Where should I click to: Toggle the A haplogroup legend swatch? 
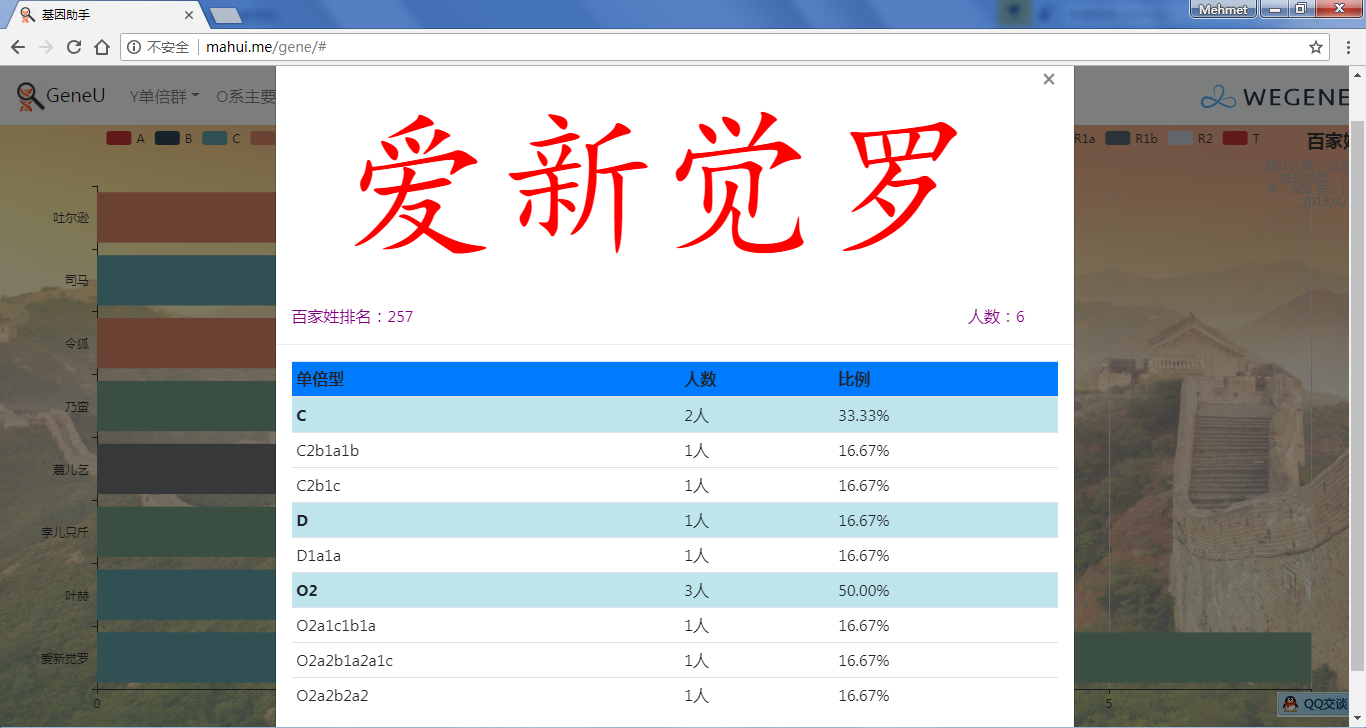point(118,139)
